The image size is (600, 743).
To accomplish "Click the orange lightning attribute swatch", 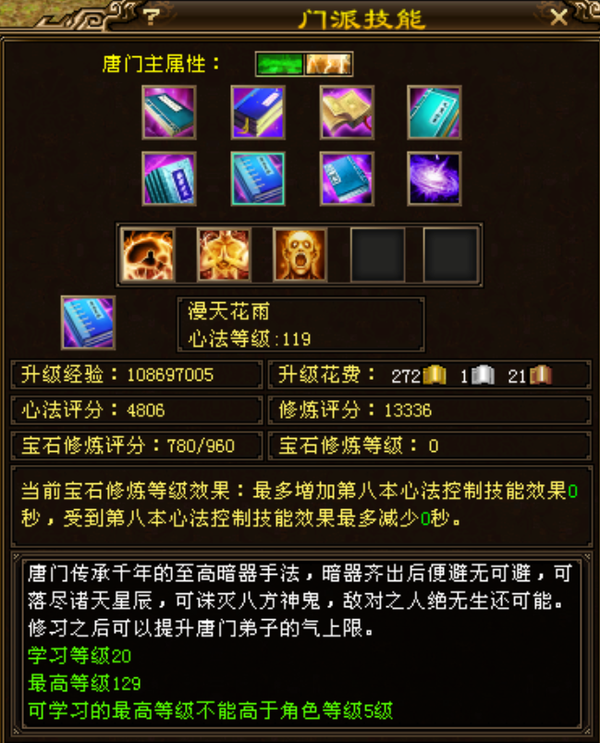I will (x=328, y=64).
